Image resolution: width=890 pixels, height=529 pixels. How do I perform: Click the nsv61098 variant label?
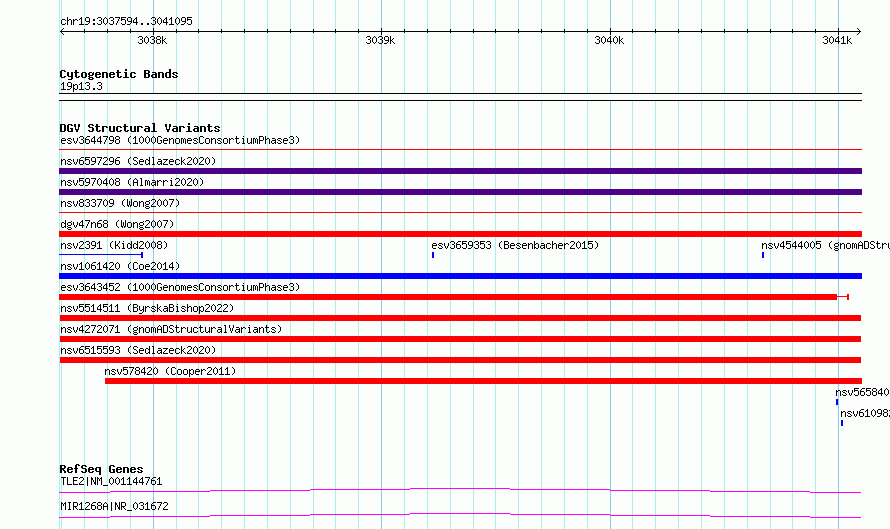pyautogui.click(x=865, y=413)
